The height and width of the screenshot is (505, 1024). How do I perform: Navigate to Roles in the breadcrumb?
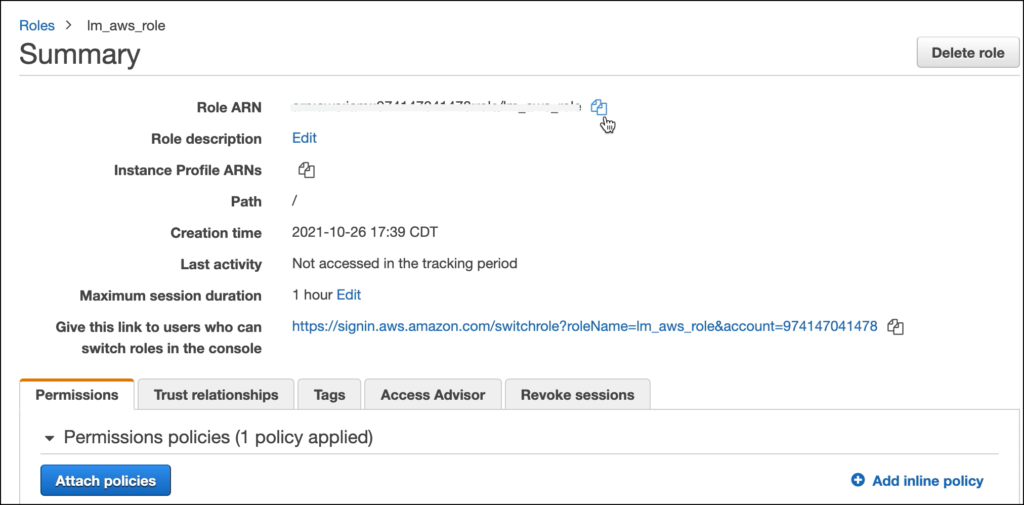[x=37, y=26]
